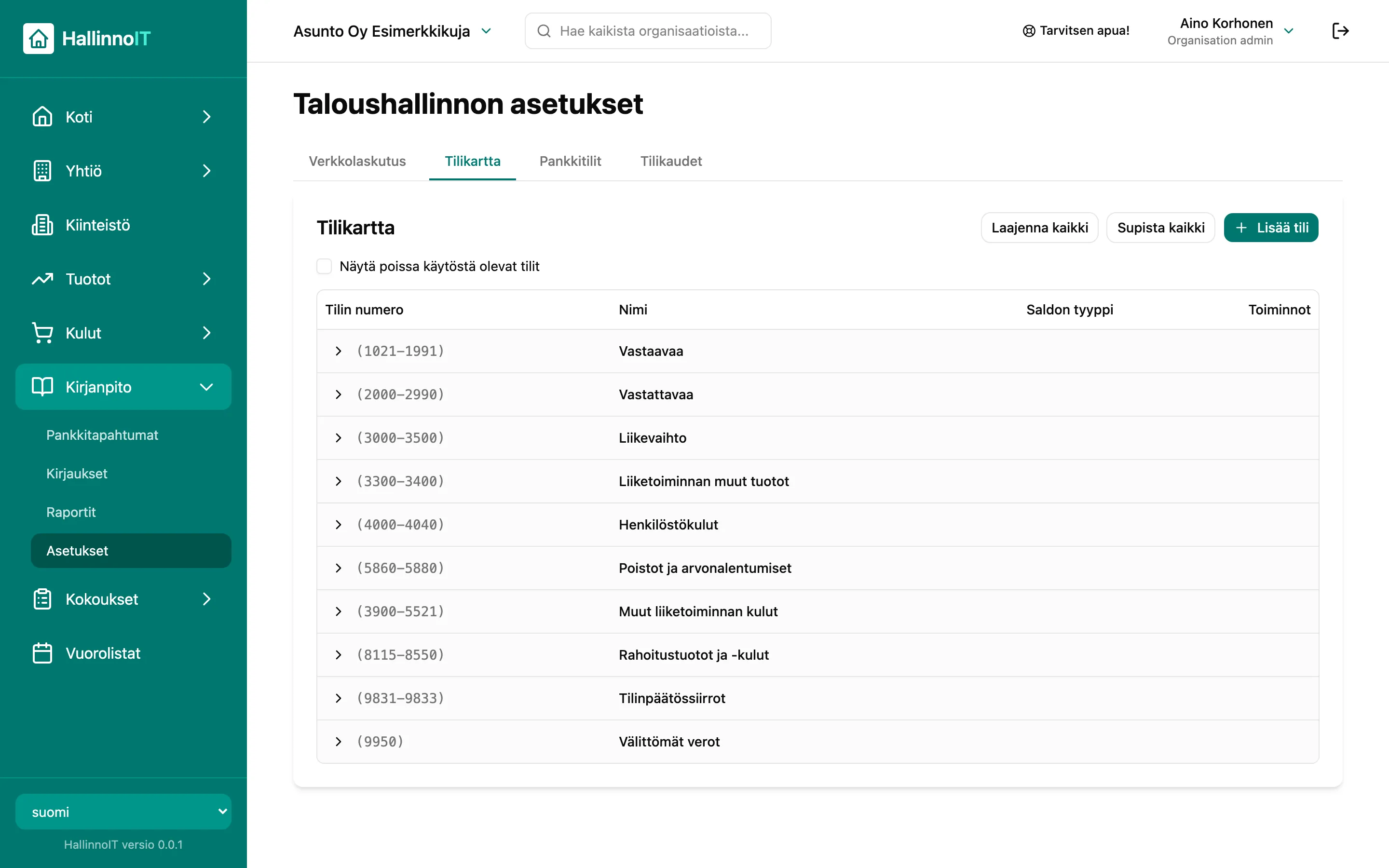Expand the Rahoitustuotot ja -kulut group
The height and width of the screenshot is (868, 1389).
point(338,655)
